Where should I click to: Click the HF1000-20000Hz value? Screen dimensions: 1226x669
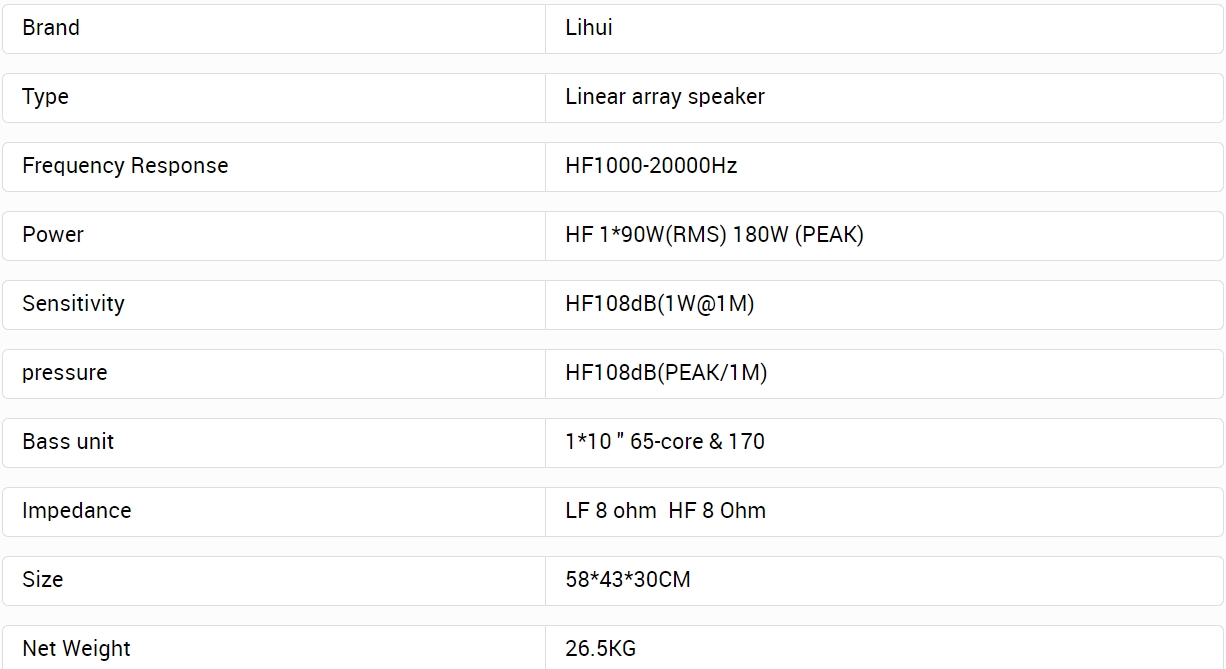(651, 166)
